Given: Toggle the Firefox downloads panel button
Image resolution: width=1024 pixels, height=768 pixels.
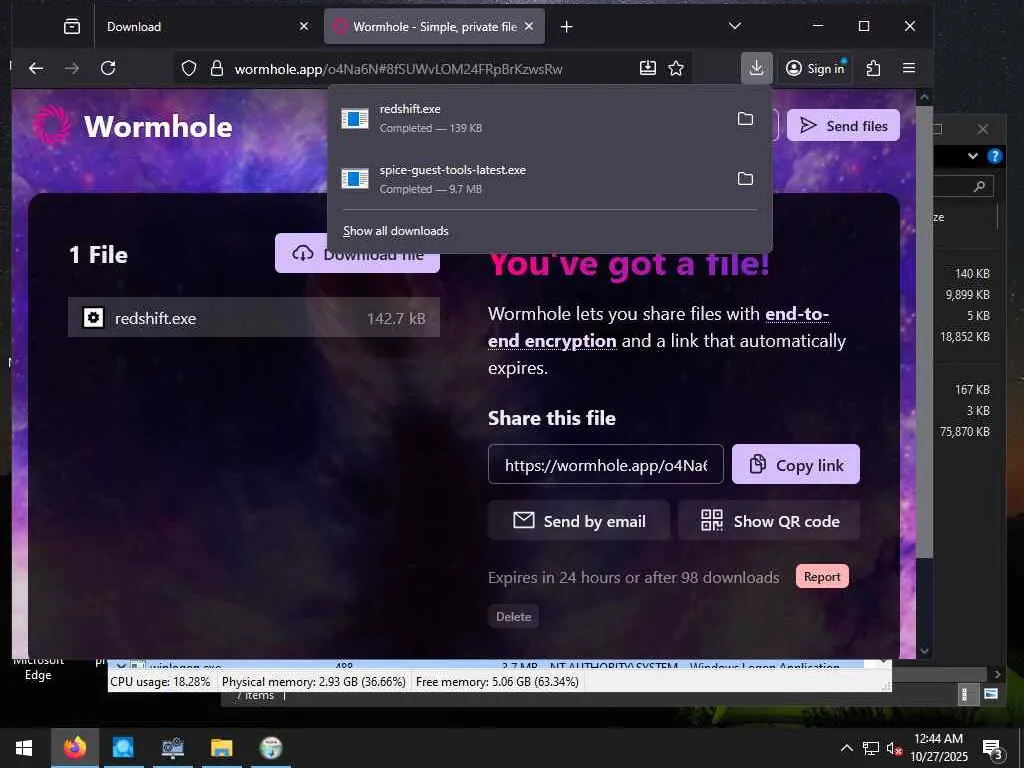Looking at the screenshot, I should (x=756, y=68).
